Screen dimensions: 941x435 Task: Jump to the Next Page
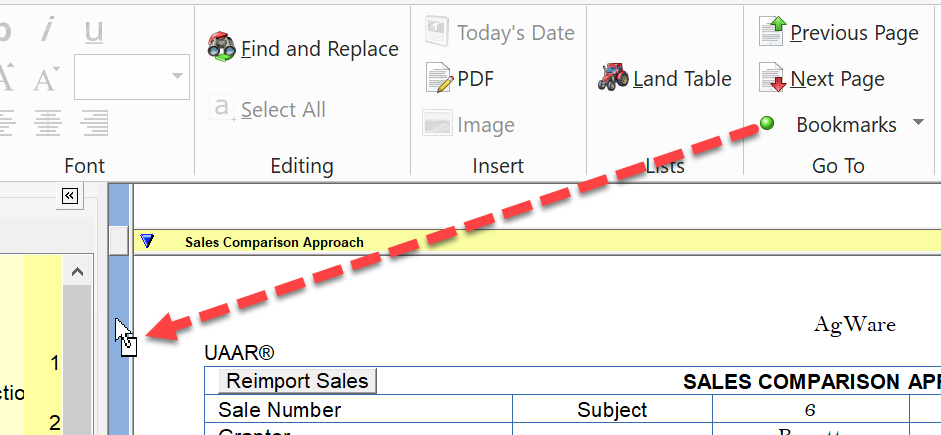tap(772, 78)
